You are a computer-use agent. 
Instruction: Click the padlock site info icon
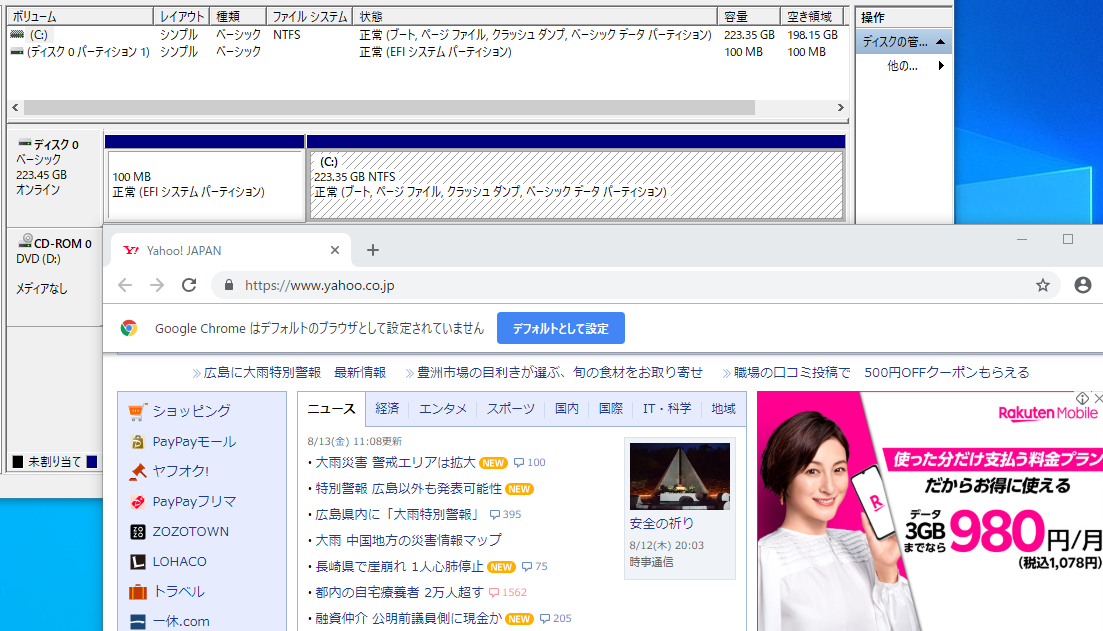pos(228,285)
